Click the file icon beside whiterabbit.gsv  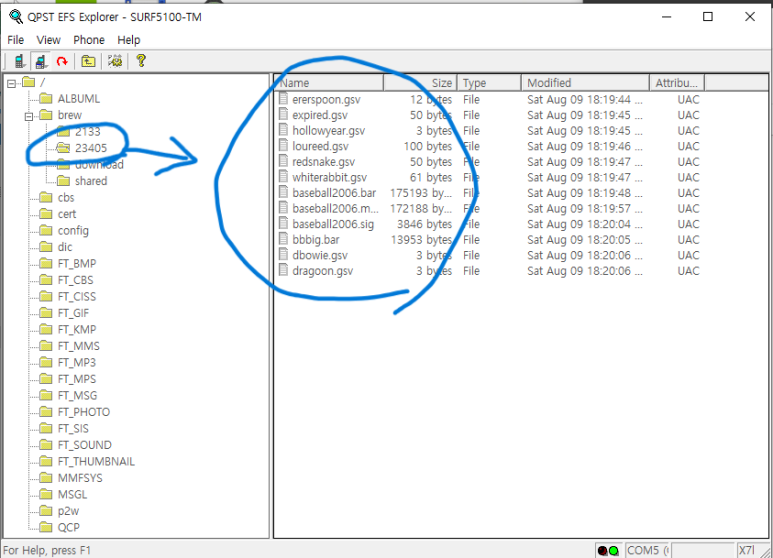283,176
